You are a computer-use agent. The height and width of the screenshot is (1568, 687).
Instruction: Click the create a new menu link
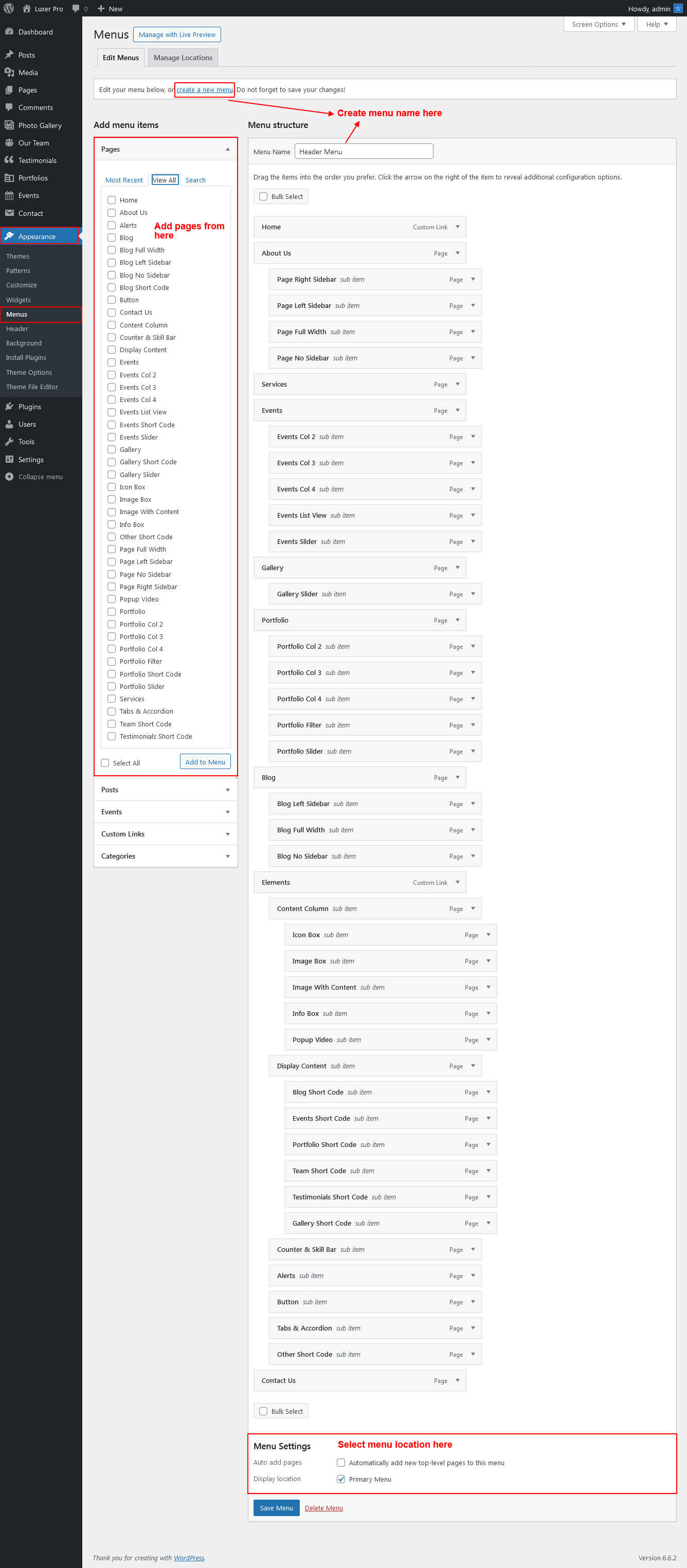(205, 89)
